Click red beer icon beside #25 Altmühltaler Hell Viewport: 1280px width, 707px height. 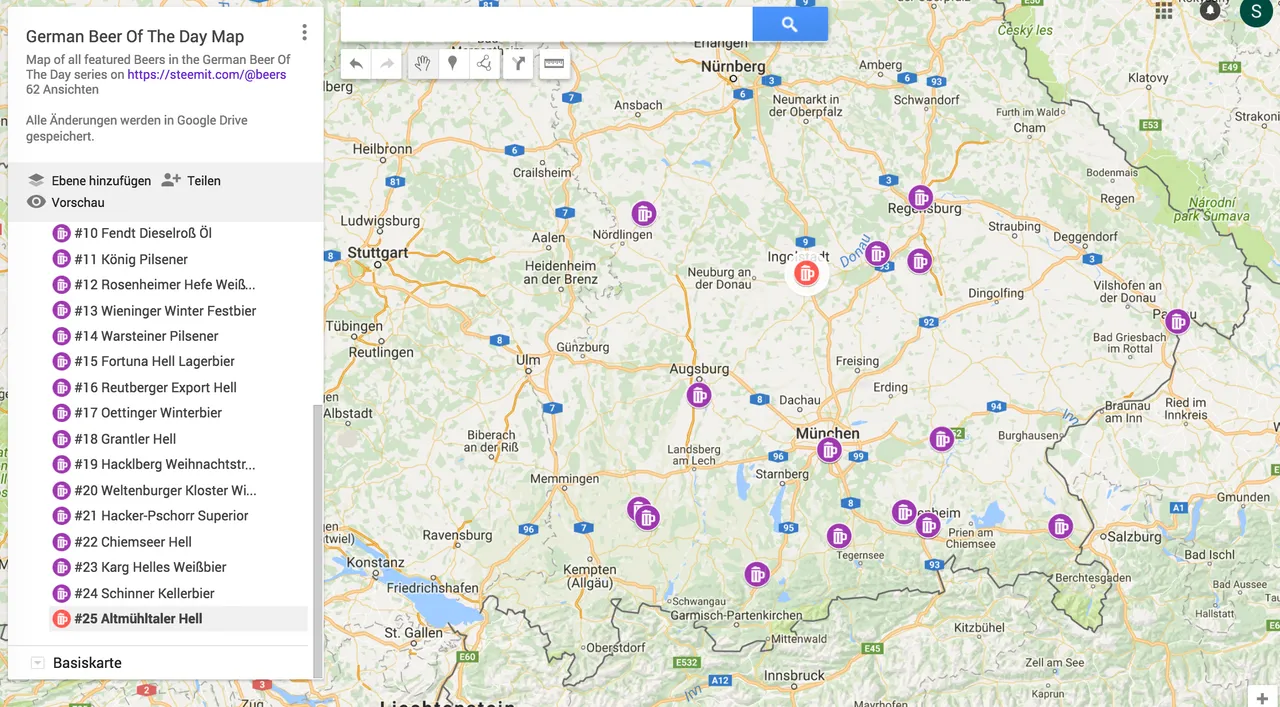point(61,618)
